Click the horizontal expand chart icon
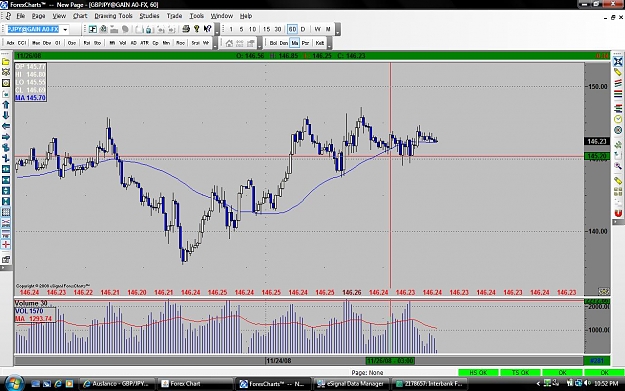The image size is (625, 391). point(6,169)
